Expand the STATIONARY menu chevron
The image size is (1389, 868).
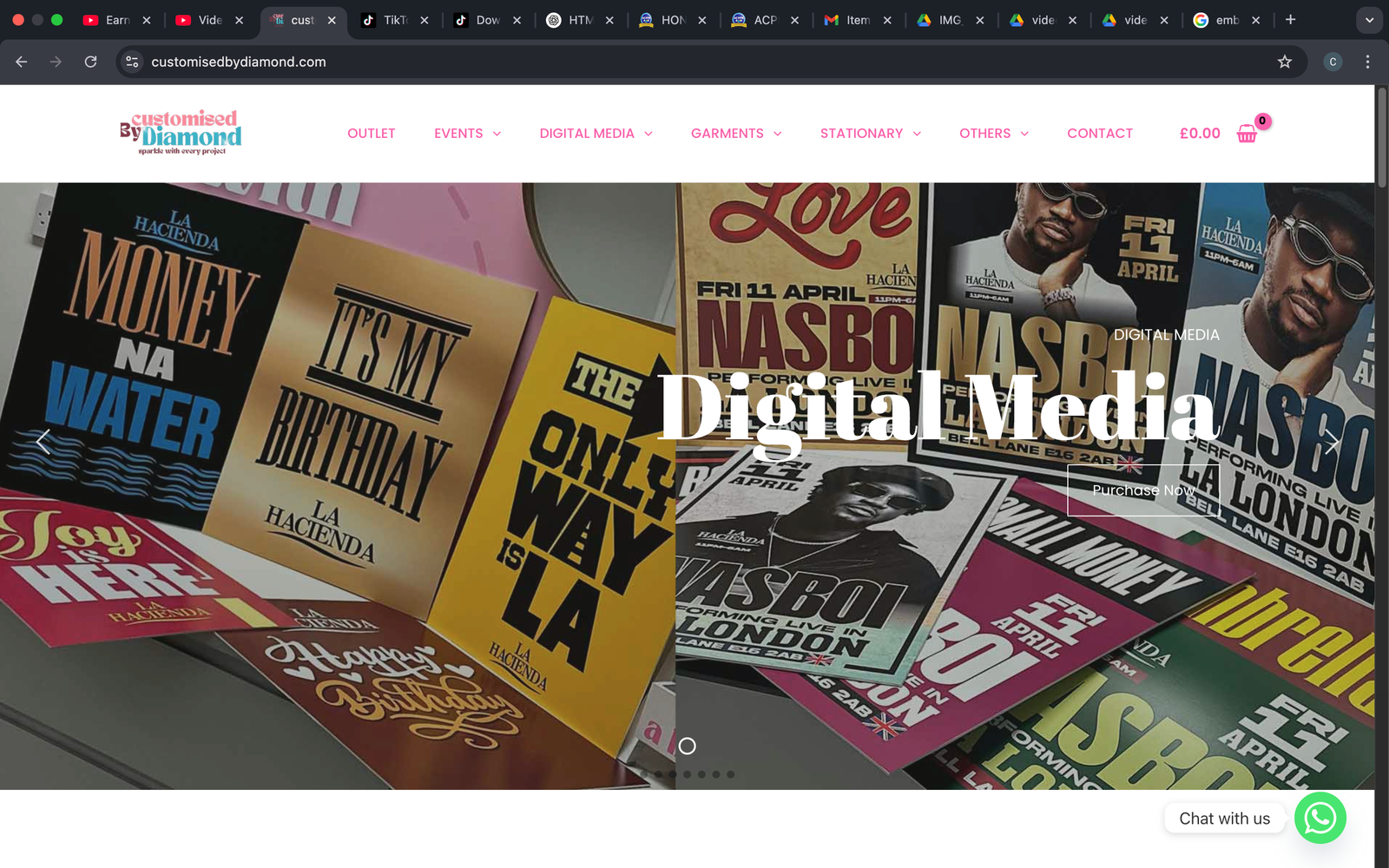pyautogui.click(x=918, y=134)
